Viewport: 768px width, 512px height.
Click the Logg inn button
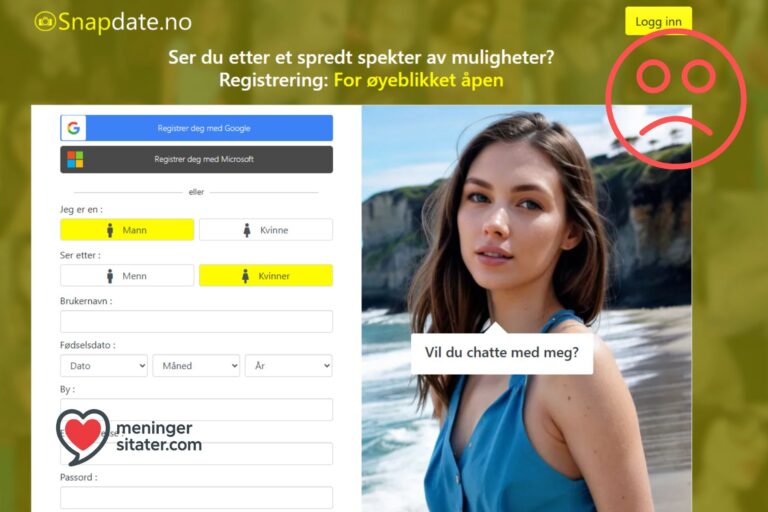pyautogui.click(x=658, y=21)
